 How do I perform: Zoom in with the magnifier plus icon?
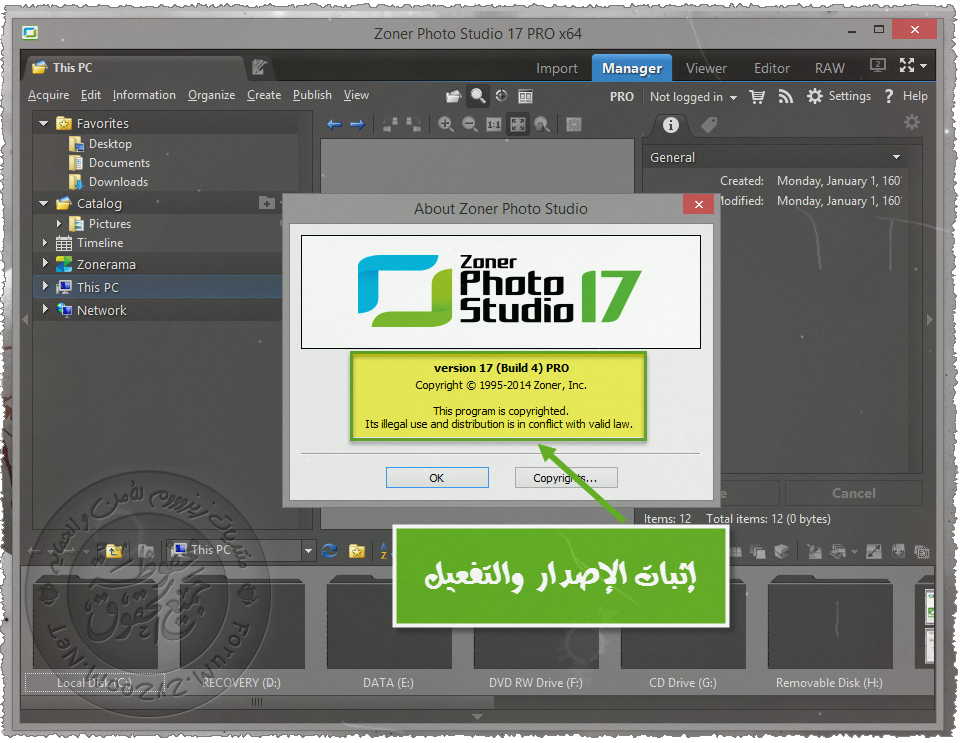pyautogui.click(x=446, y=124)
